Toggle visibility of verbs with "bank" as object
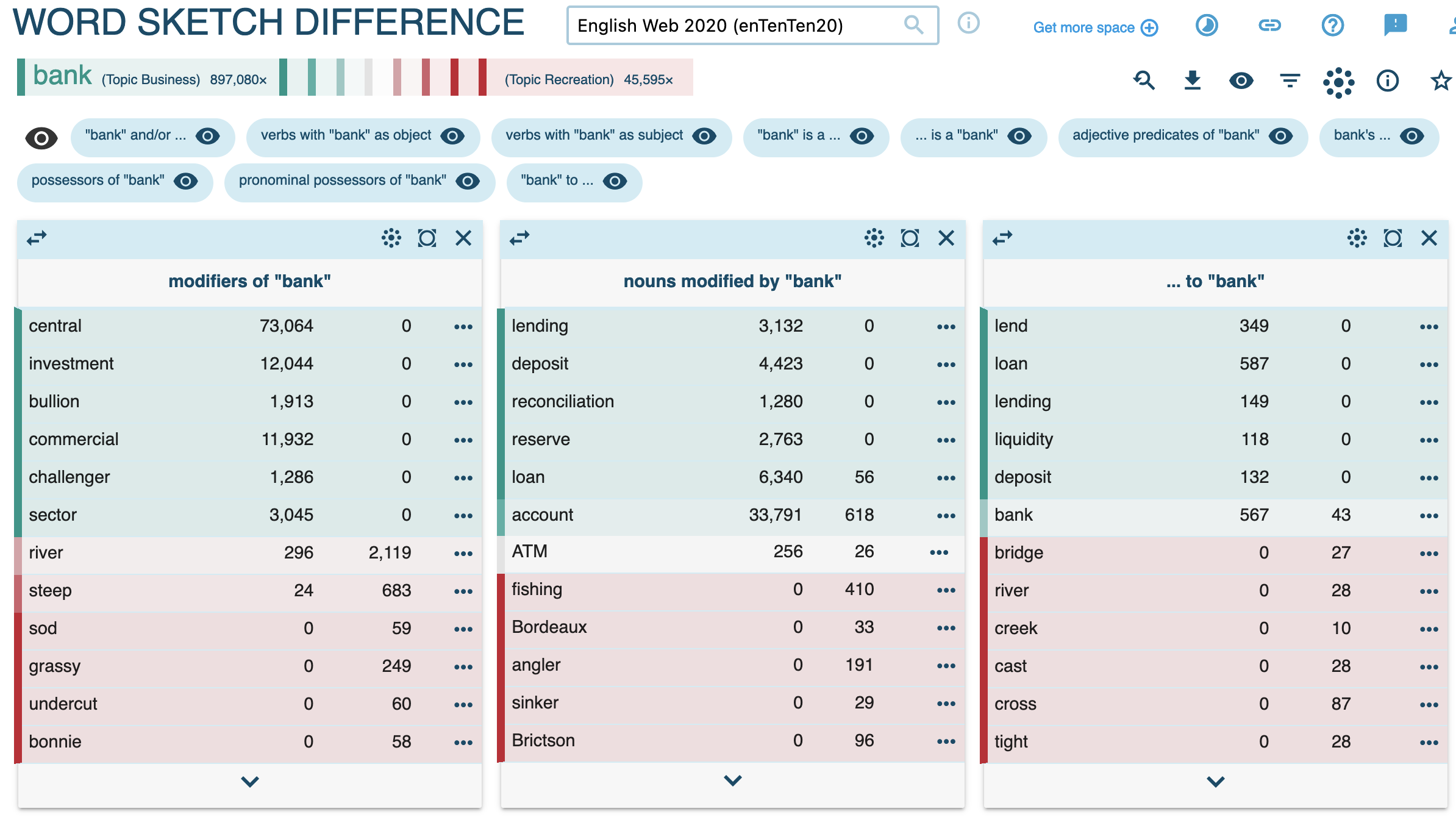This screenshot has height=817, width=1456. tap(452, 136)
